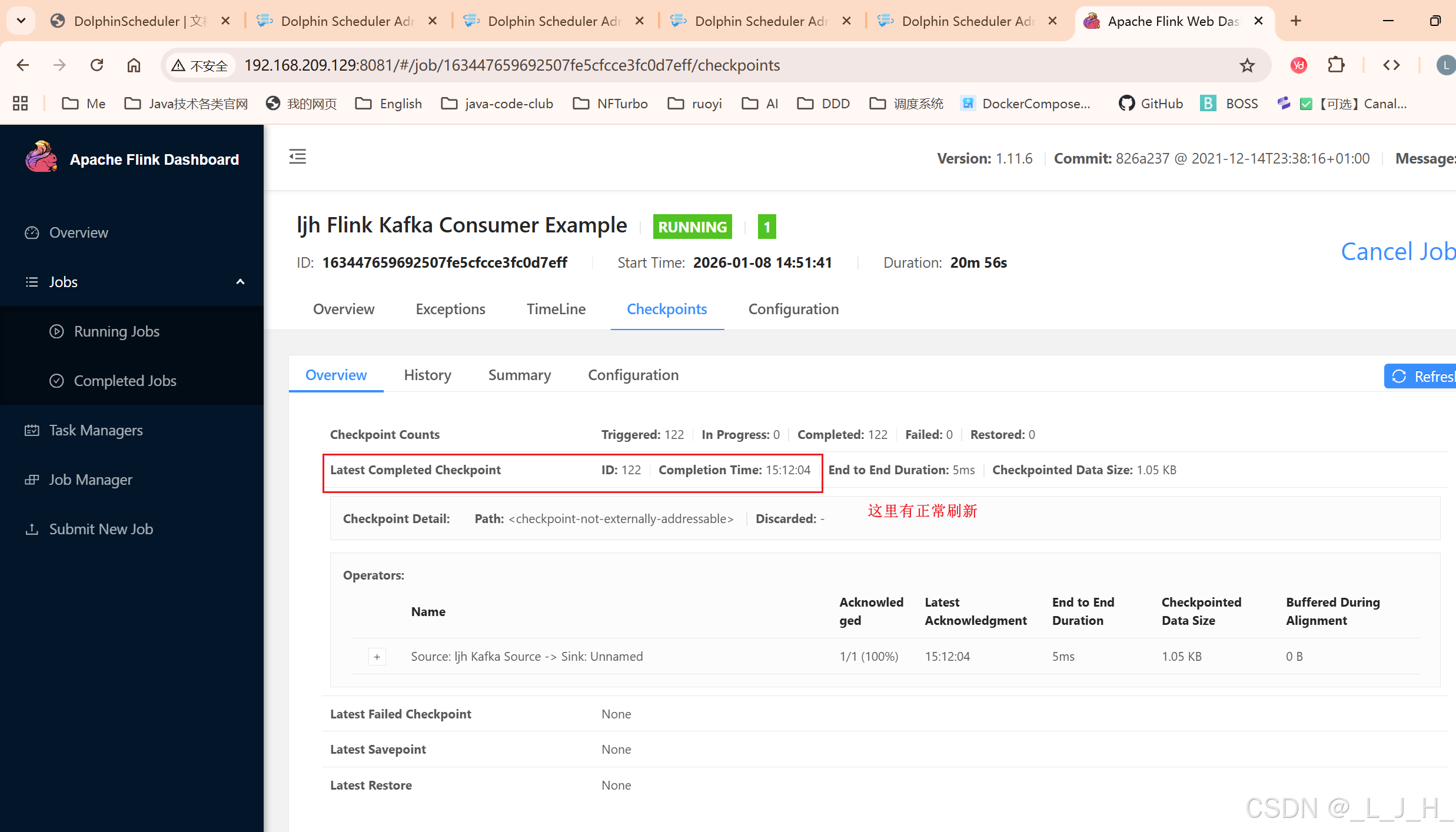Select the checkpoint Summary sub-tab
Viewport: 1456px width, 832px height.
(519, 375)
